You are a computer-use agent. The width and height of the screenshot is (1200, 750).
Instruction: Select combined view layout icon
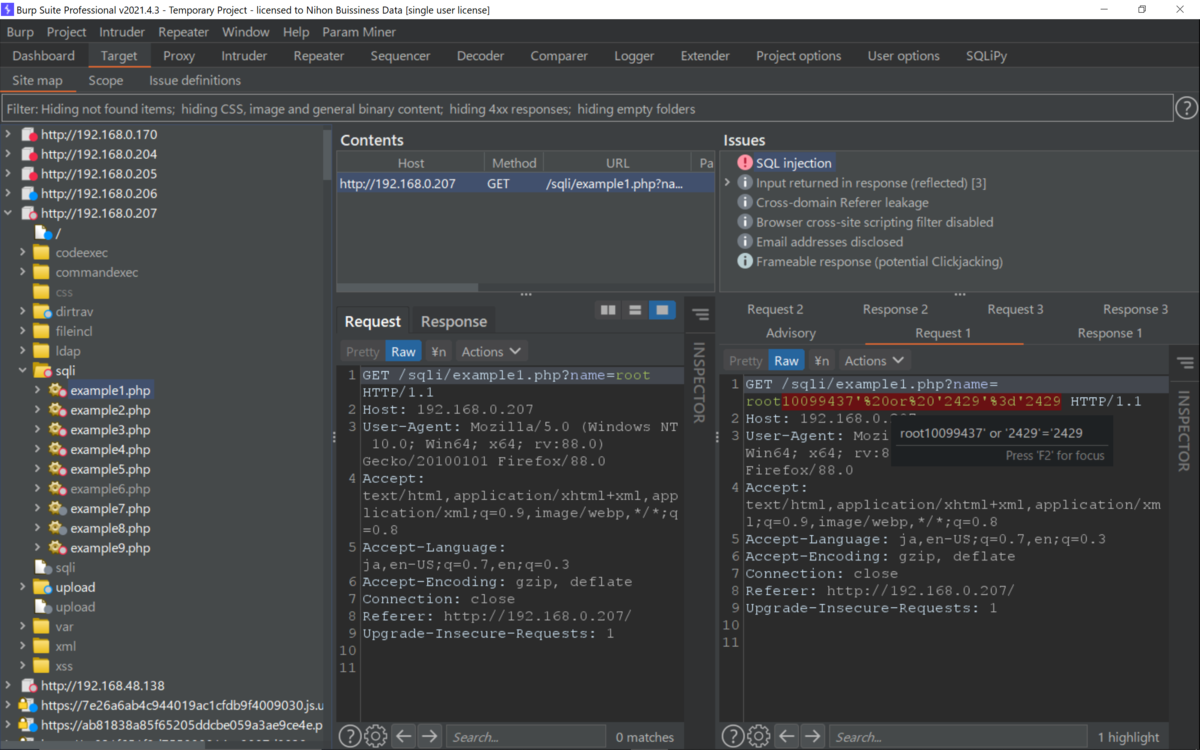(x=662, y=311)
